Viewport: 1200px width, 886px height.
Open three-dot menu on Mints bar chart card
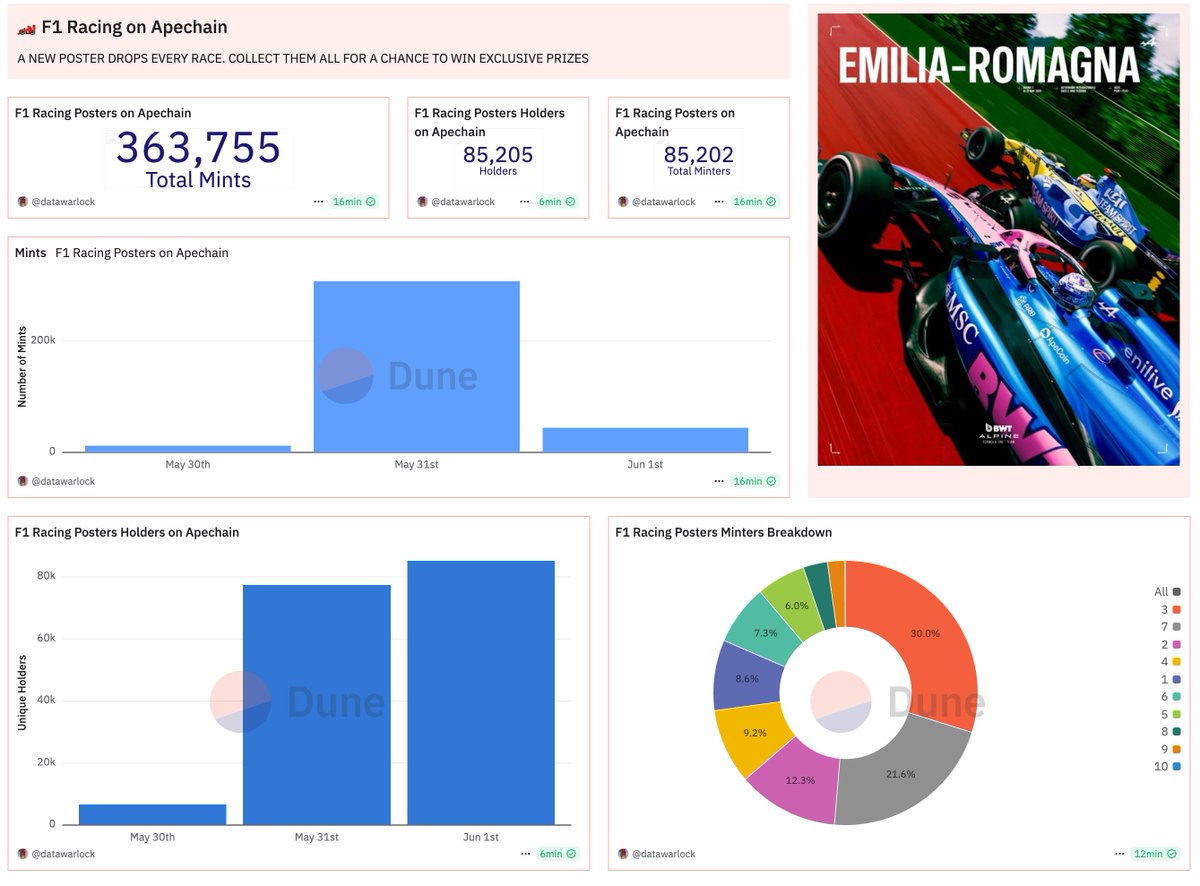(x=719, y=481)
